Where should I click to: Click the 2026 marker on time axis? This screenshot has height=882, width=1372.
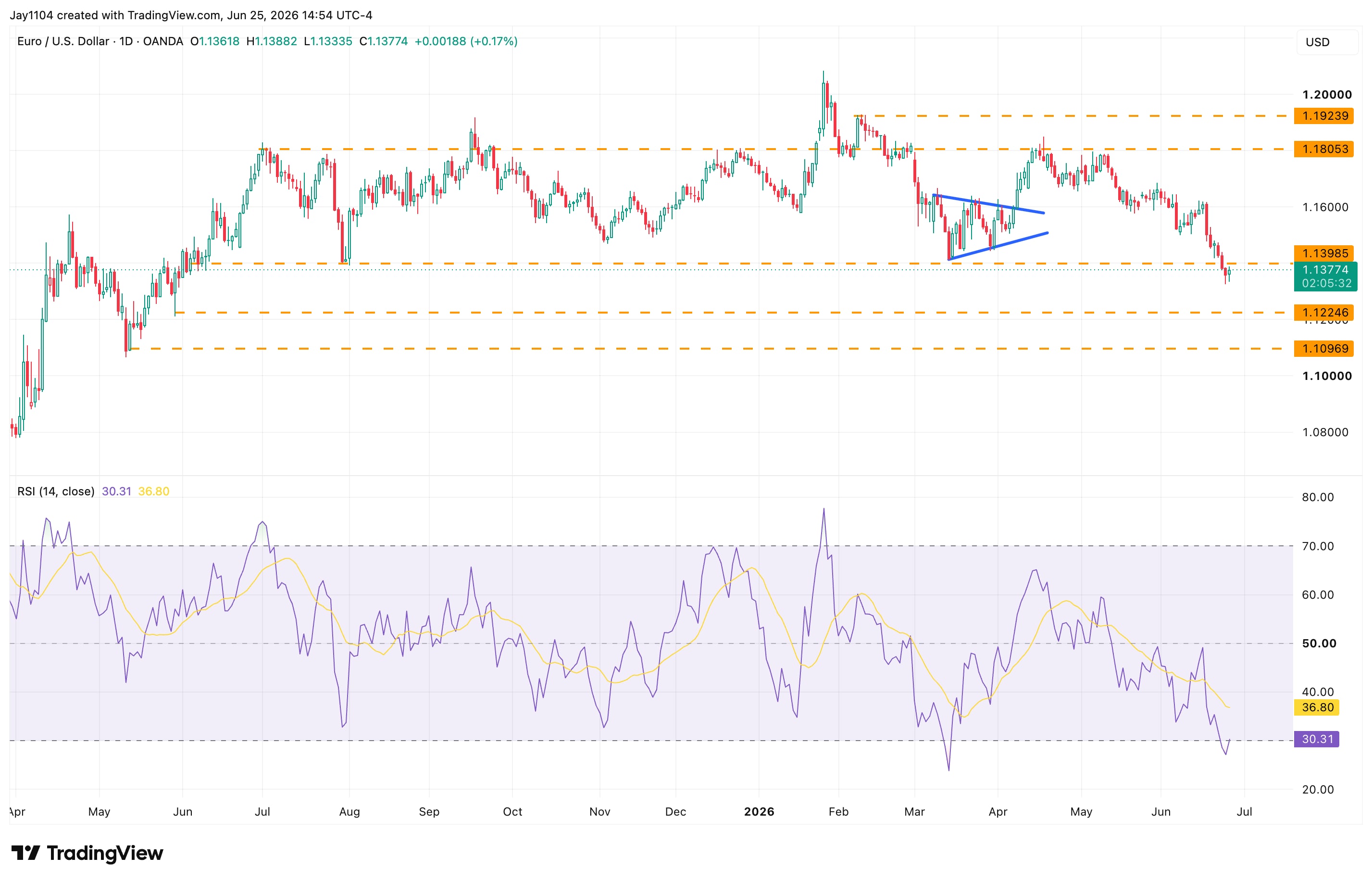point(759,812)
